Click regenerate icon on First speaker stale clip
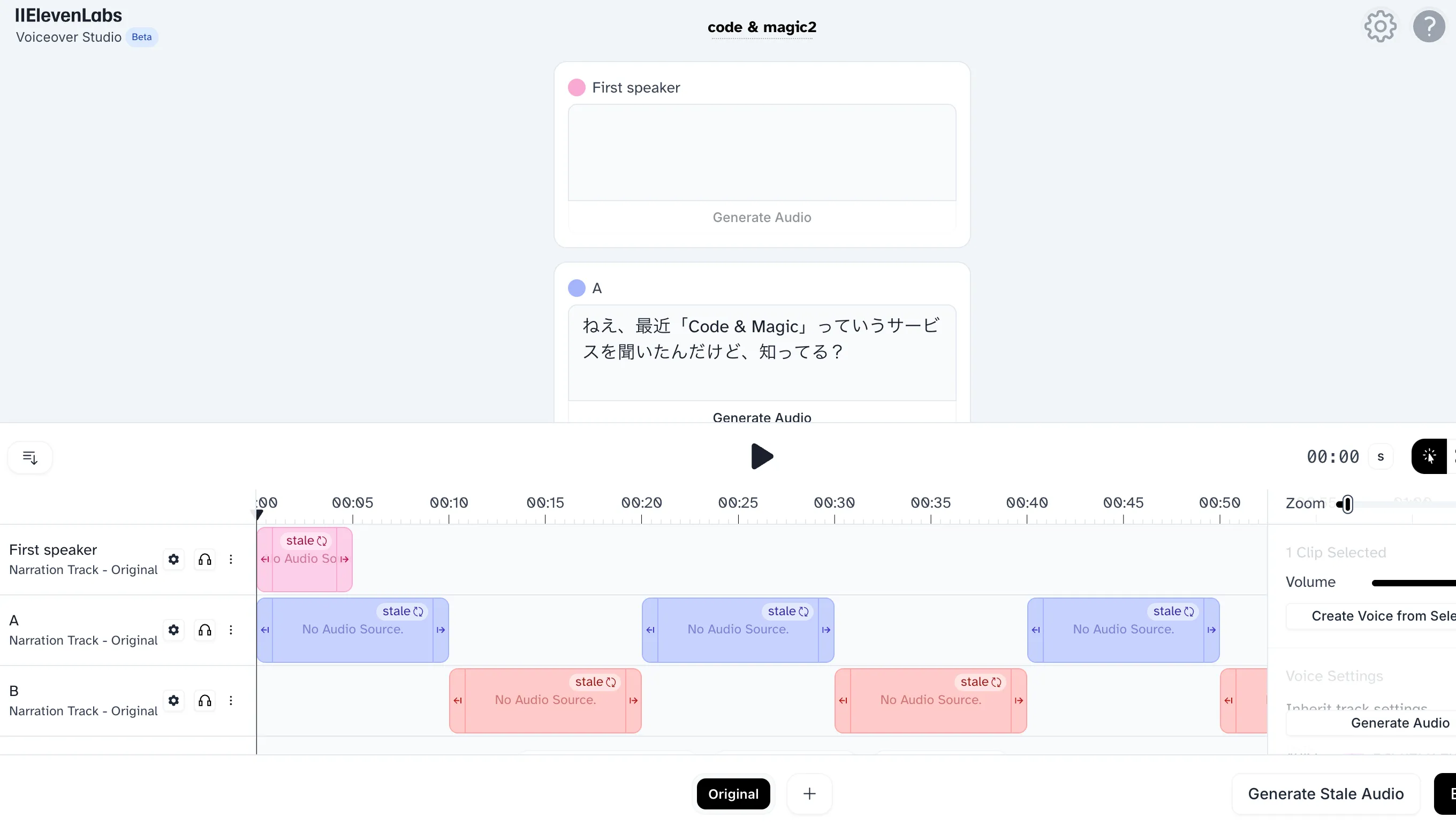The image size is (1456, 826). tap(322, 541)
